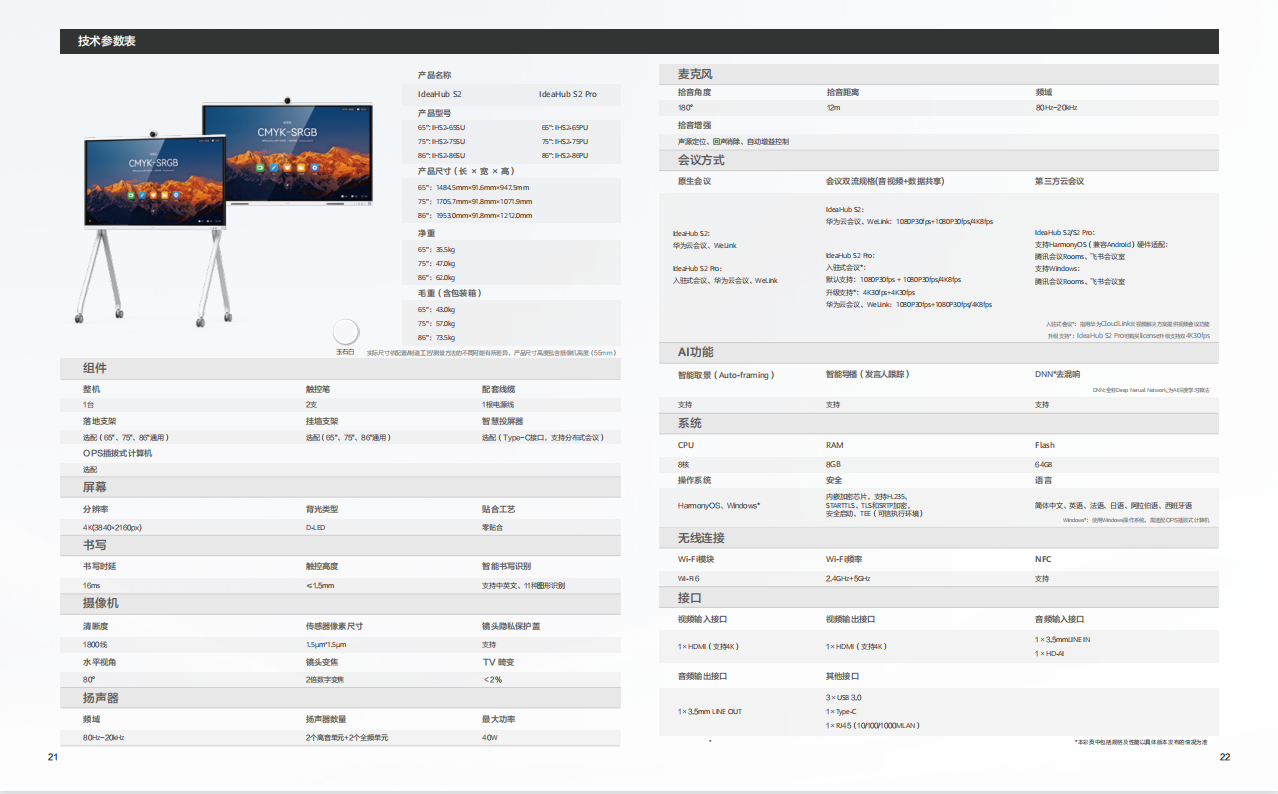Select the '2个高音单元+2个全频单元' value

[x=347, y=738]
